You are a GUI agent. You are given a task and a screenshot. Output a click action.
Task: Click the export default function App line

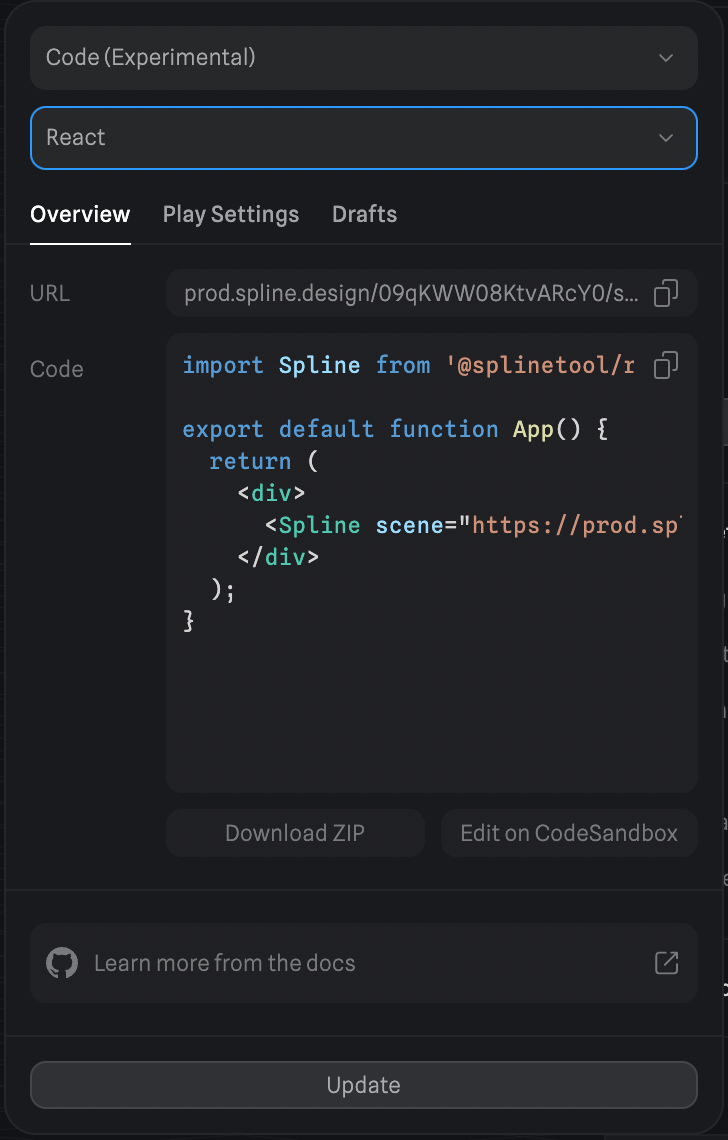coord(396,429)
